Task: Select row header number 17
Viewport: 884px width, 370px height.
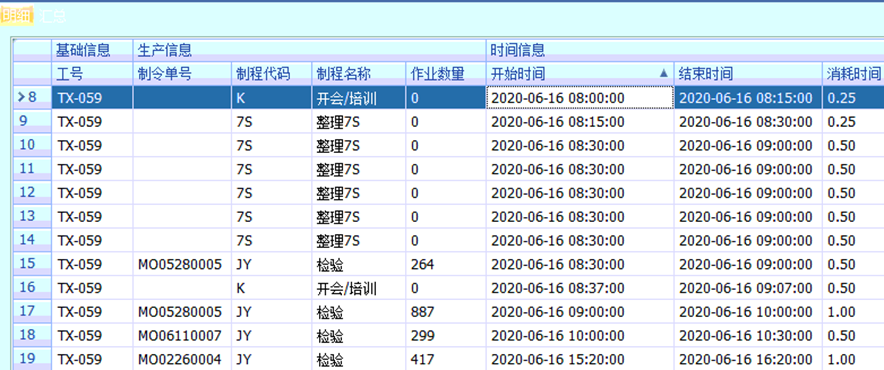Action: click(x=32, y=311)
